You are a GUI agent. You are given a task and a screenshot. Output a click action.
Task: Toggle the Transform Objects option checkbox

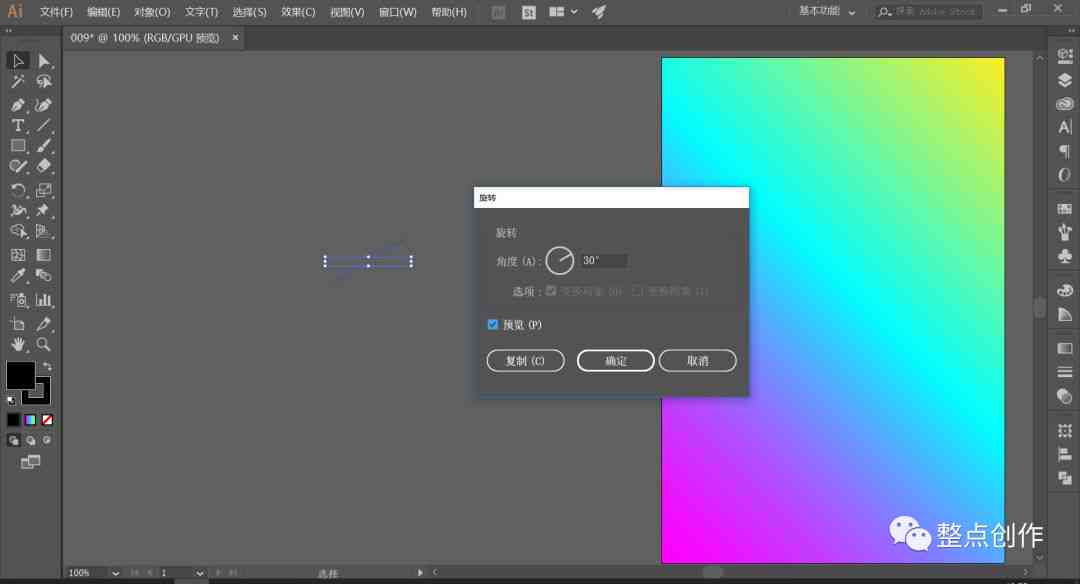(x=551, y=291)
